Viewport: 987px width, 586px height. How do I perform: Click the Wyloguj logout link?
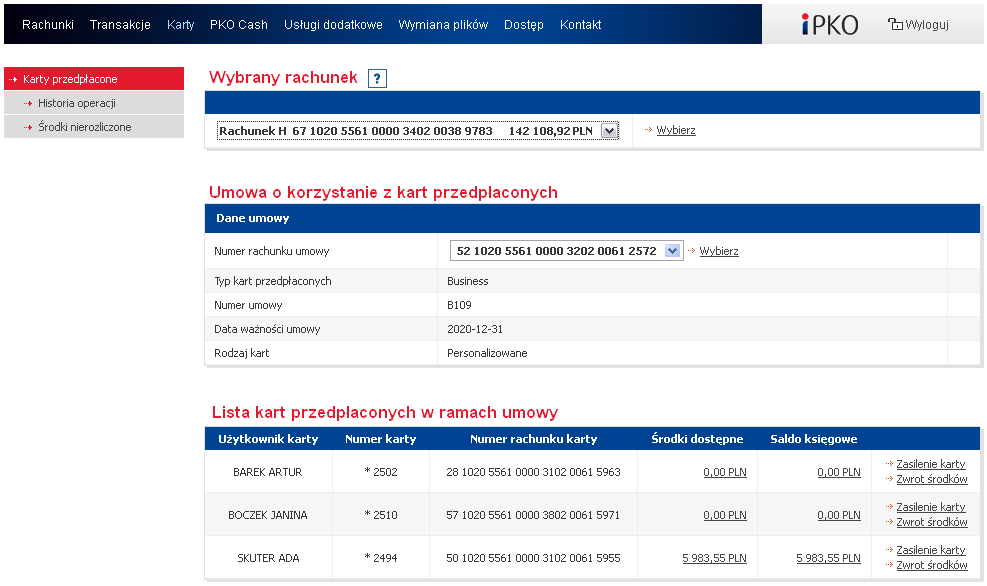coord(927,25)
